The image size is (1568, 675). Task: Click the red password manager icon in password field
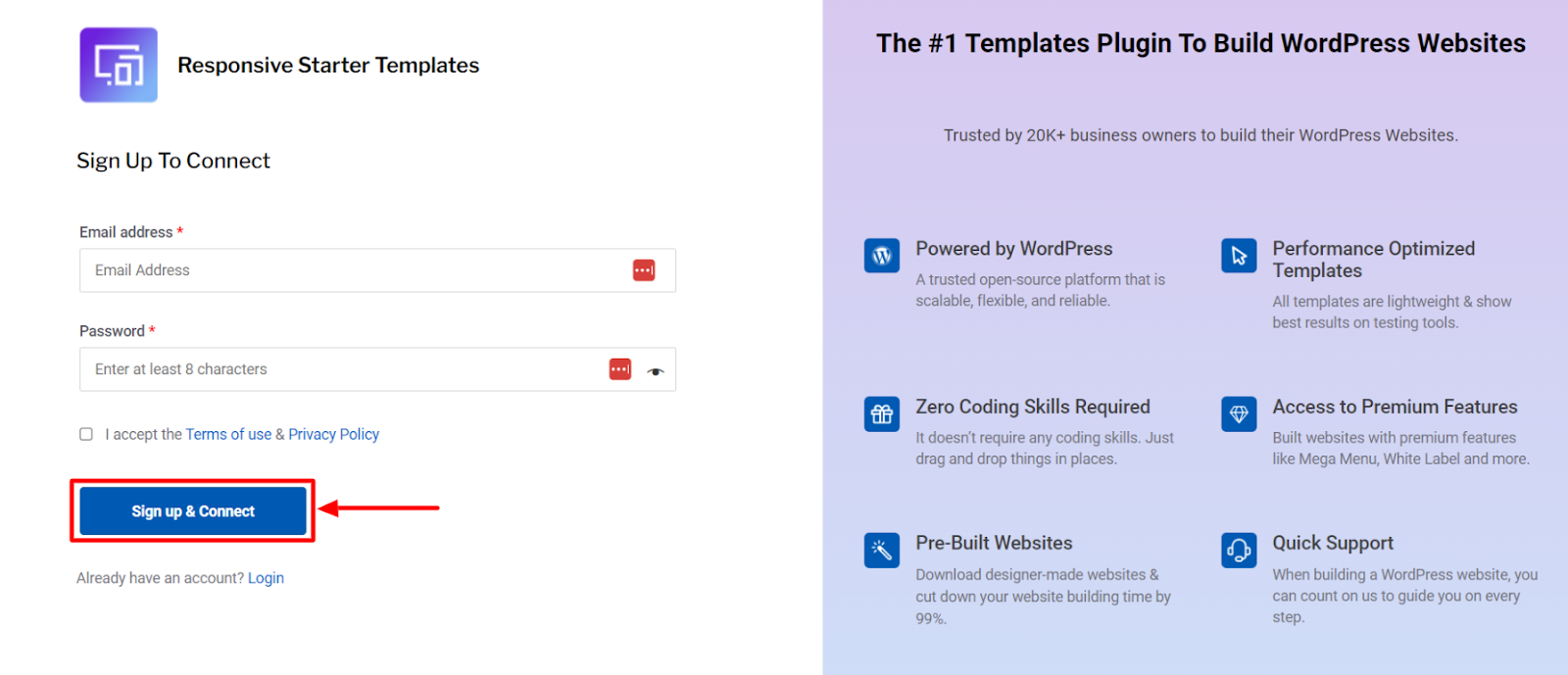tap(620, 369)
